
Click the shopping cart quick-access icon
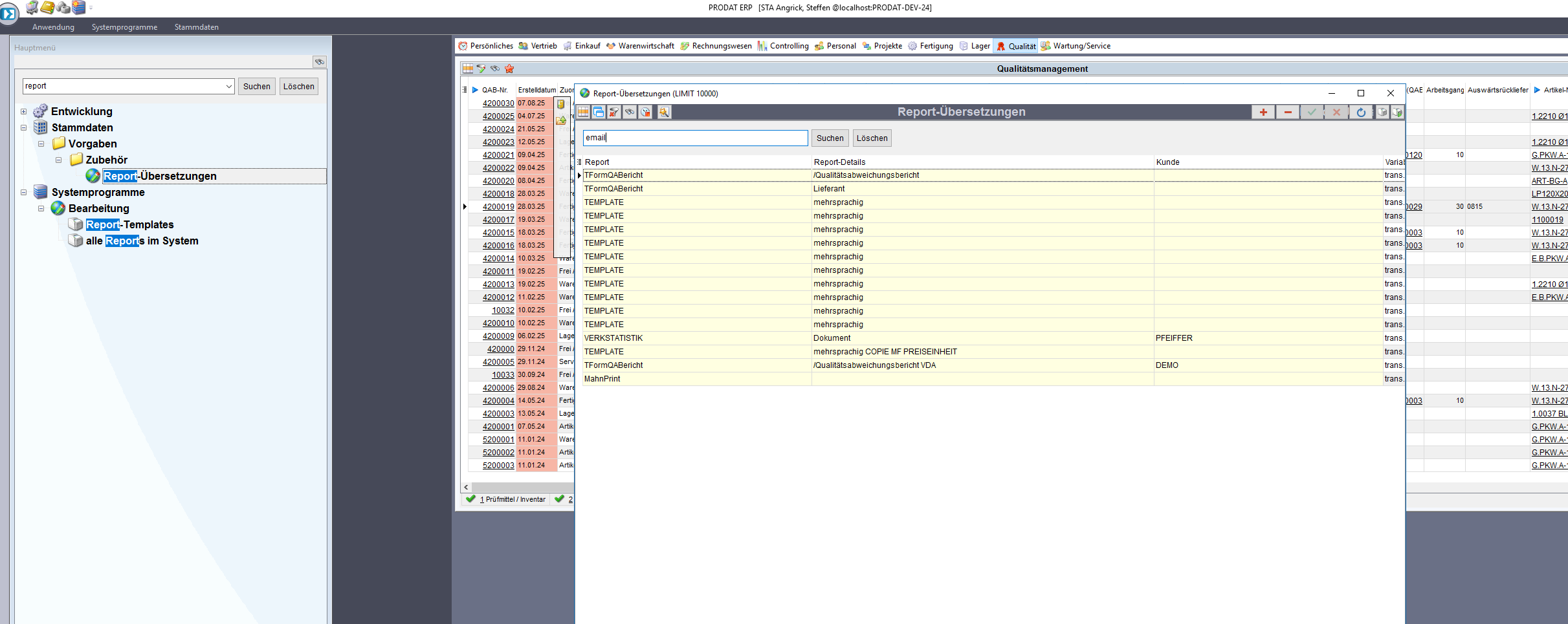[32, 8]
